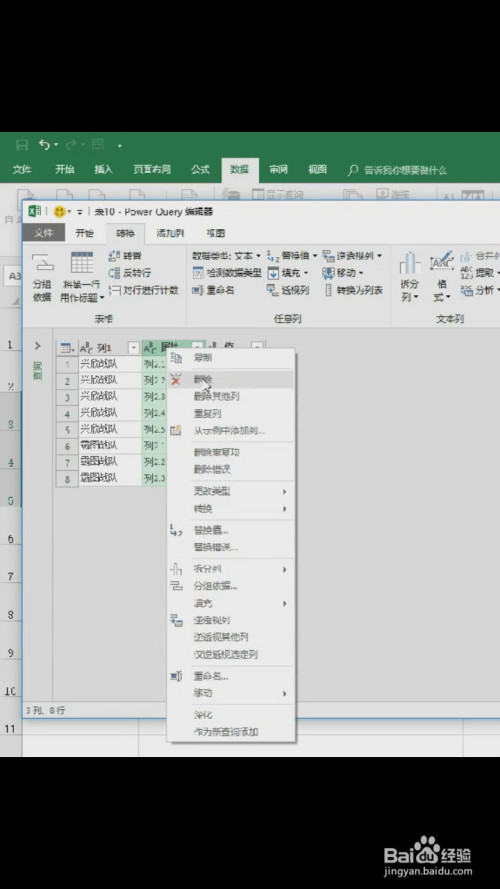This screenshot has width=500, height=889.
Task: Click the Excel name box showing A3
Action: coord(12,276)
